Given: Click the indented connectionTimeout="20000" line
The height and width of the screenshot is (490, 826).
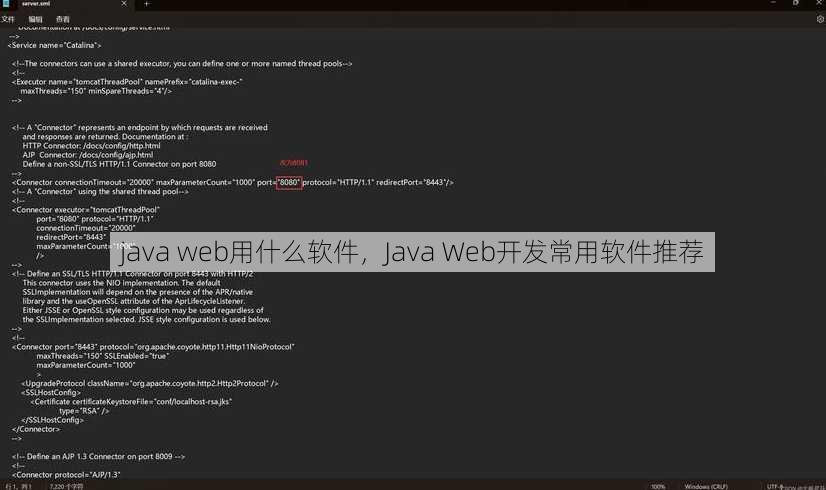Looking at the screenshot, I should click(x=86, y=228).
